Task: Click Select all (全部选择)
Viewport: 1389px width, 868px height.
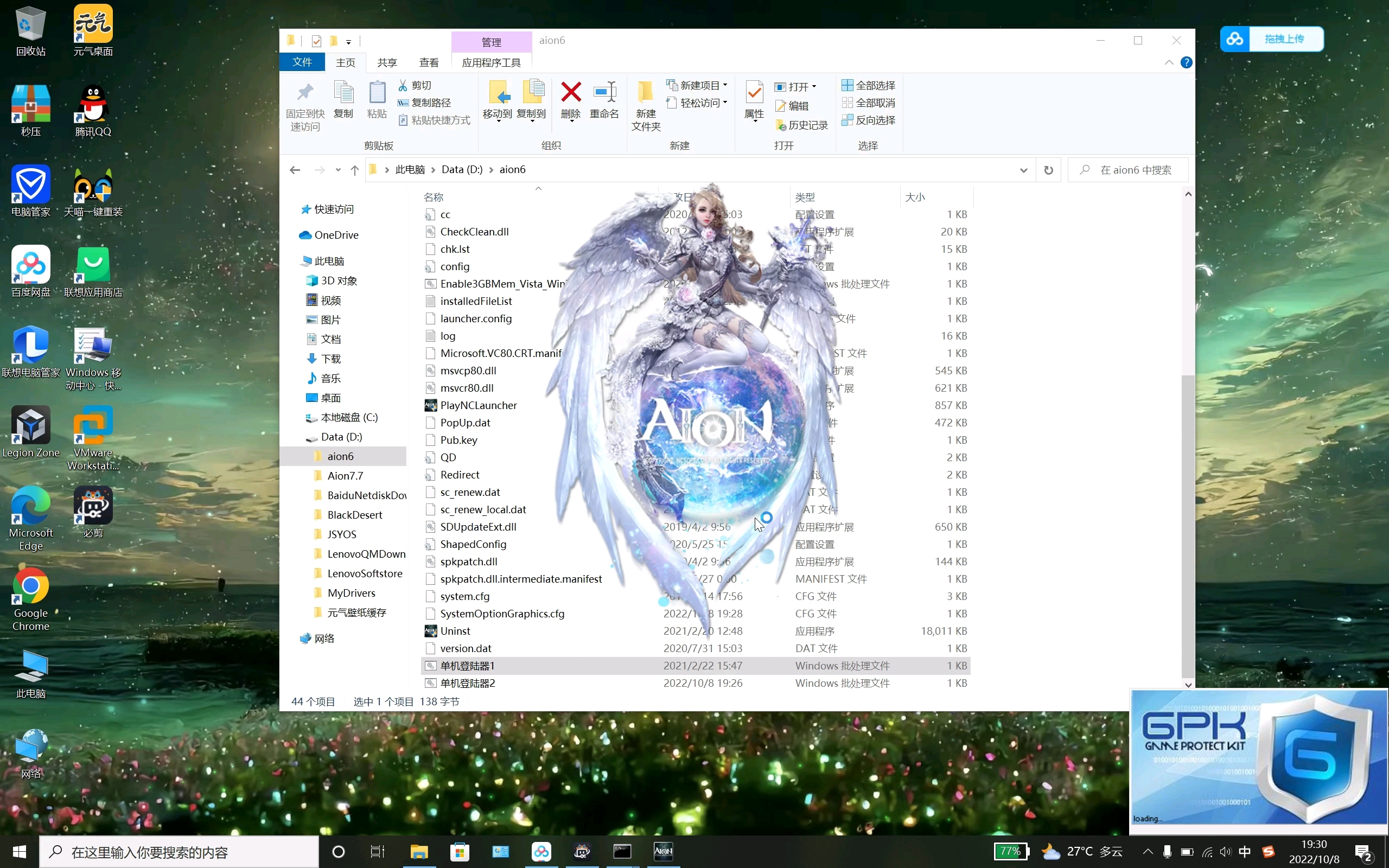Action: coord(868,86)
